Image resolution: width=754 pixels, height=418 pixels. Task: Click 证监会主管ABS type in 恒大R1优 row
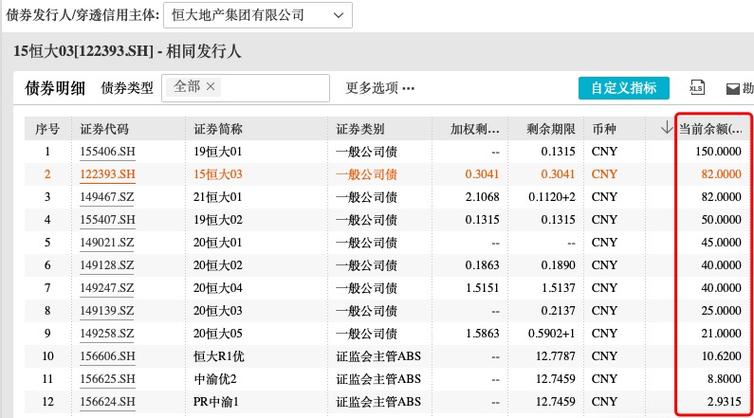click(x=378, y=356)
